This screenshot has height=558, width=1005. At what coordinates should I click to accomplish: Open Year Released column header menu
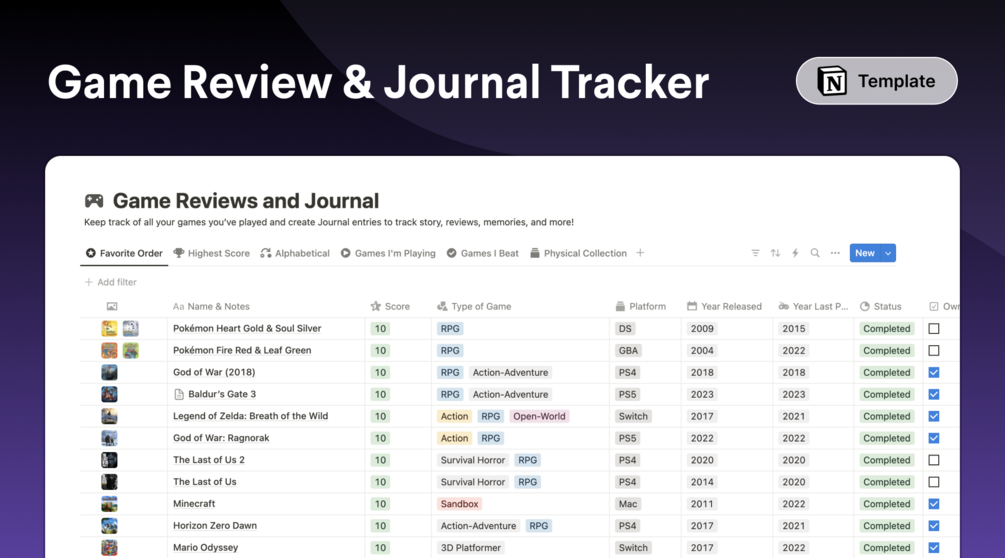click(724, 306)
